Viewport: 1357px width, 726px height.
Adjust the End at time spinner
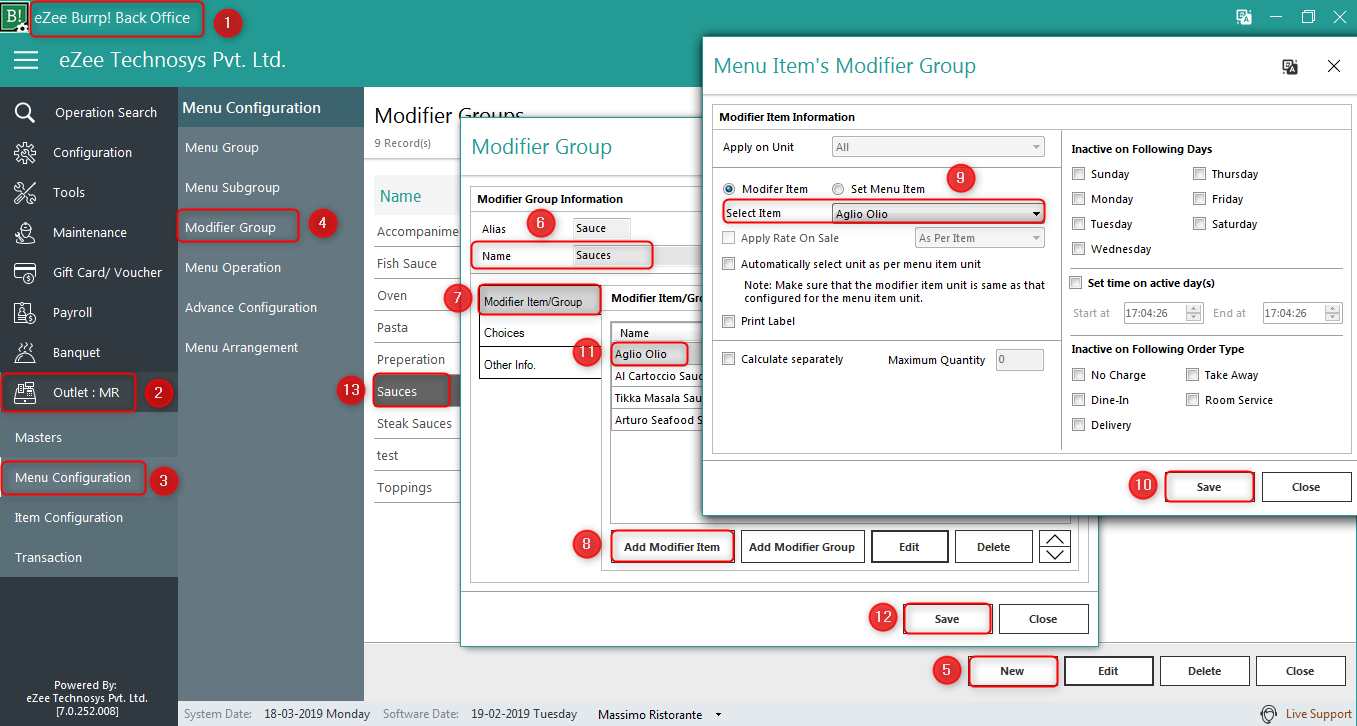click(x=1334, y=313)
